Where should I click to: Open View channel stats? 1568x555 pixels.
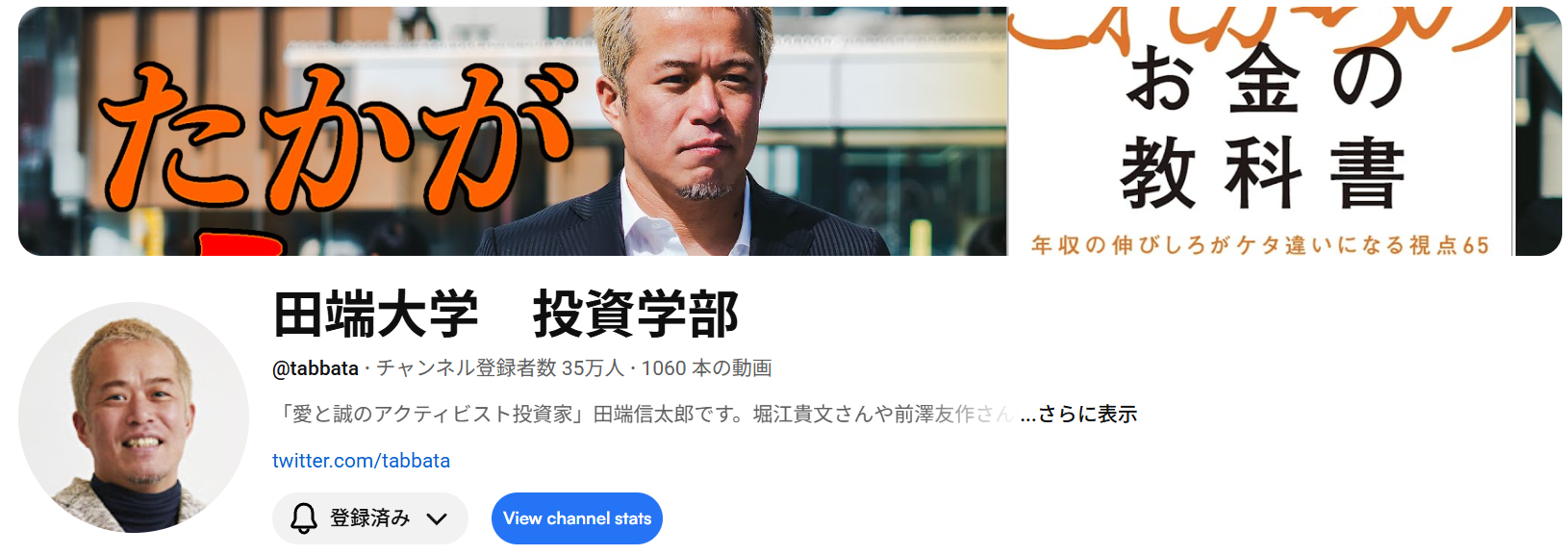coord(577,518)
